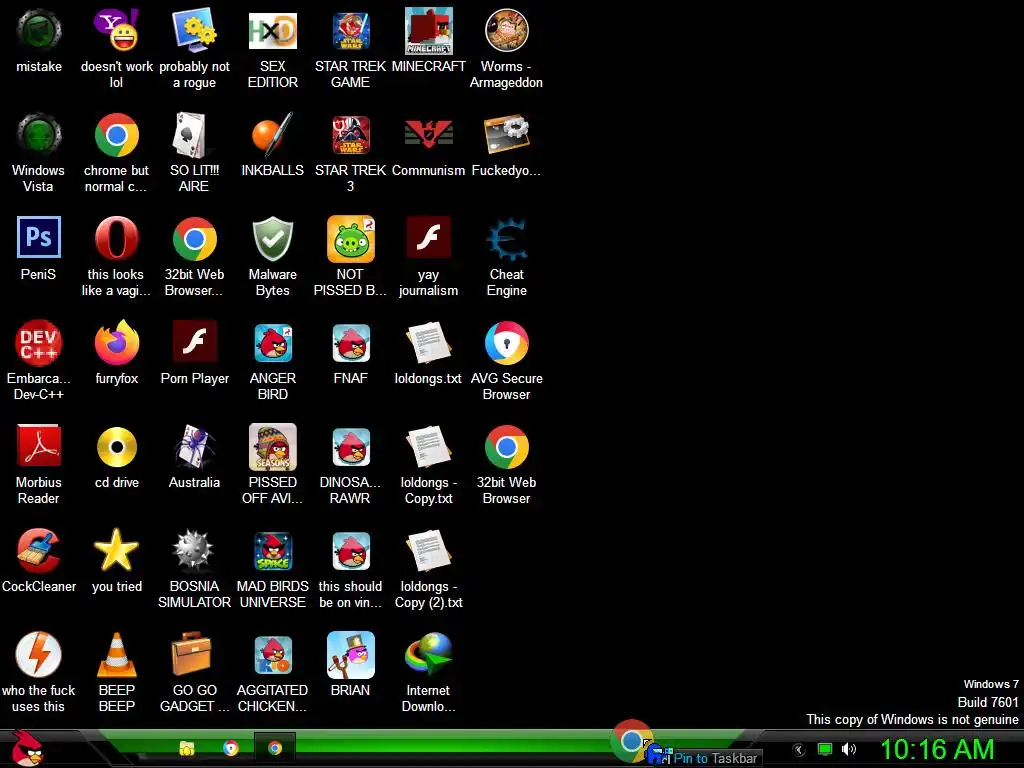Open the Angry Birds Start button
The height and width of the screenshot is (768, 1024).
(27, 748)
